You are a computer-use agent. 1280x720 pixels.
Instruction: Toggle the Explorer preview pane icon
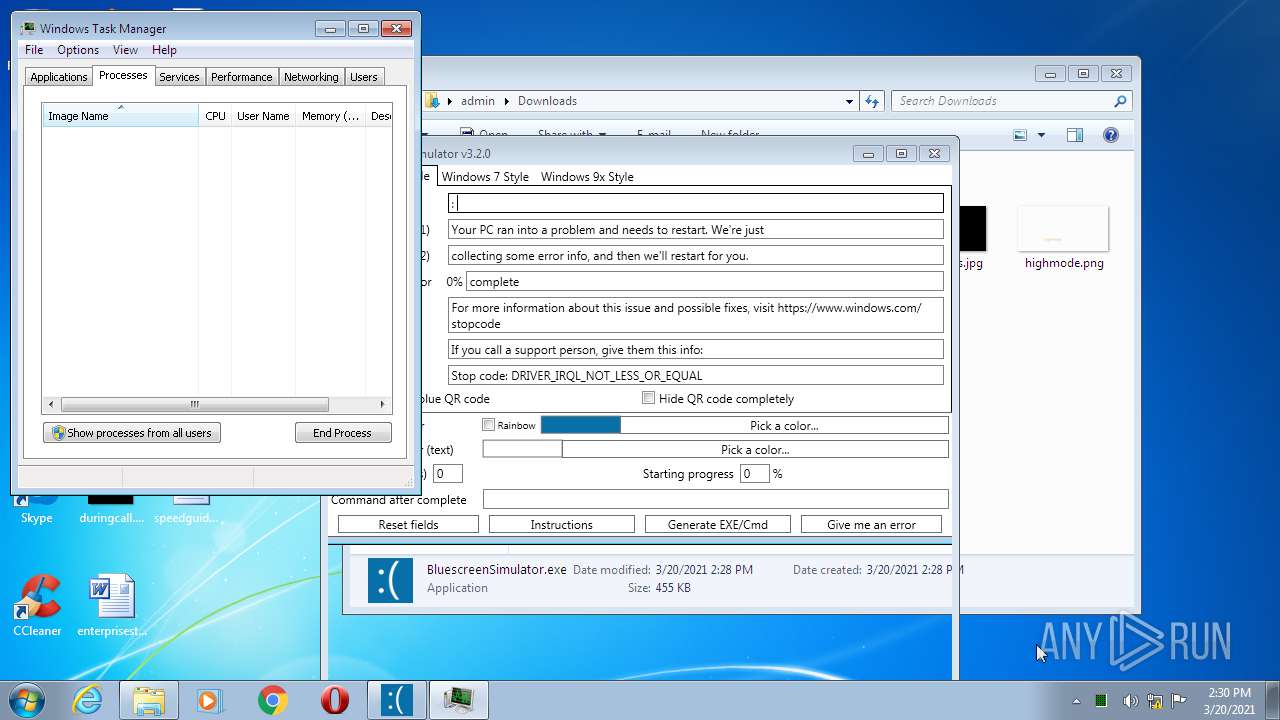(x=1075, y=135)
